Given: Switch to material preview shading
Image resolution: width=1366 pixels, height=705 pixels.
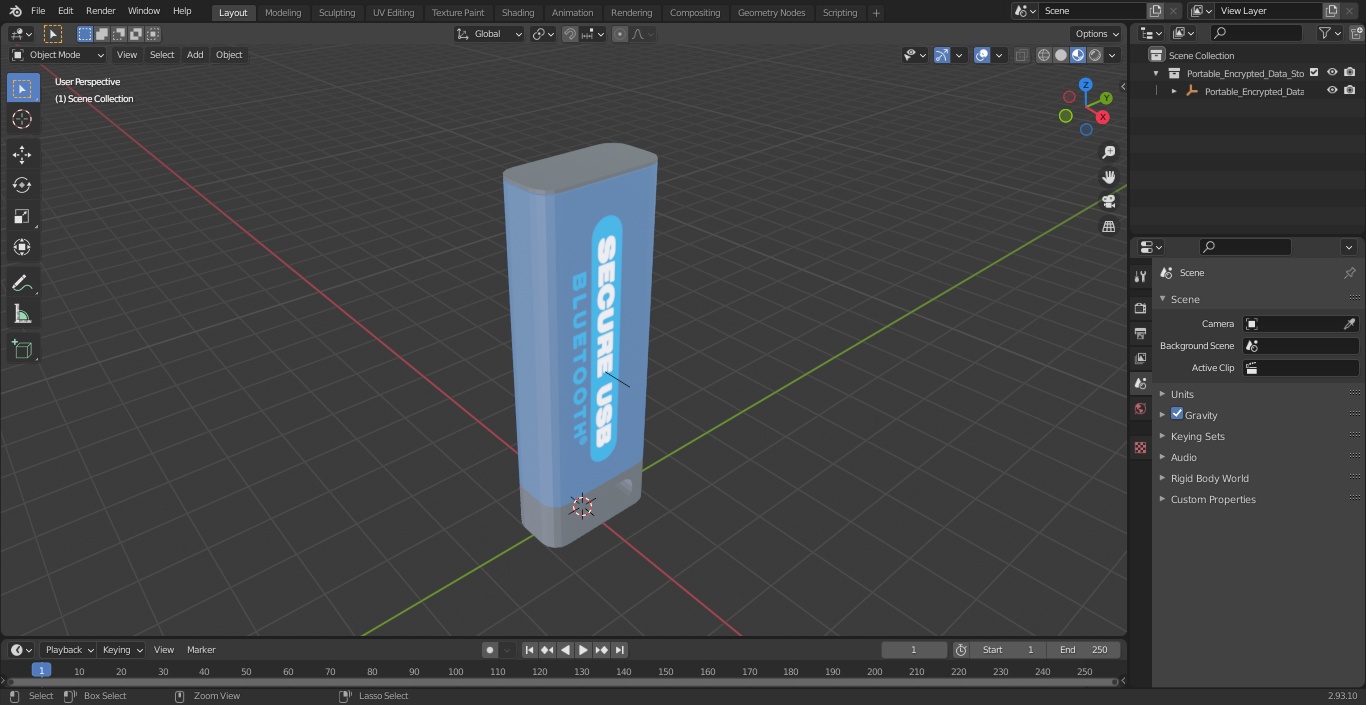Looking at the screenshot, I should (1078, 55).
